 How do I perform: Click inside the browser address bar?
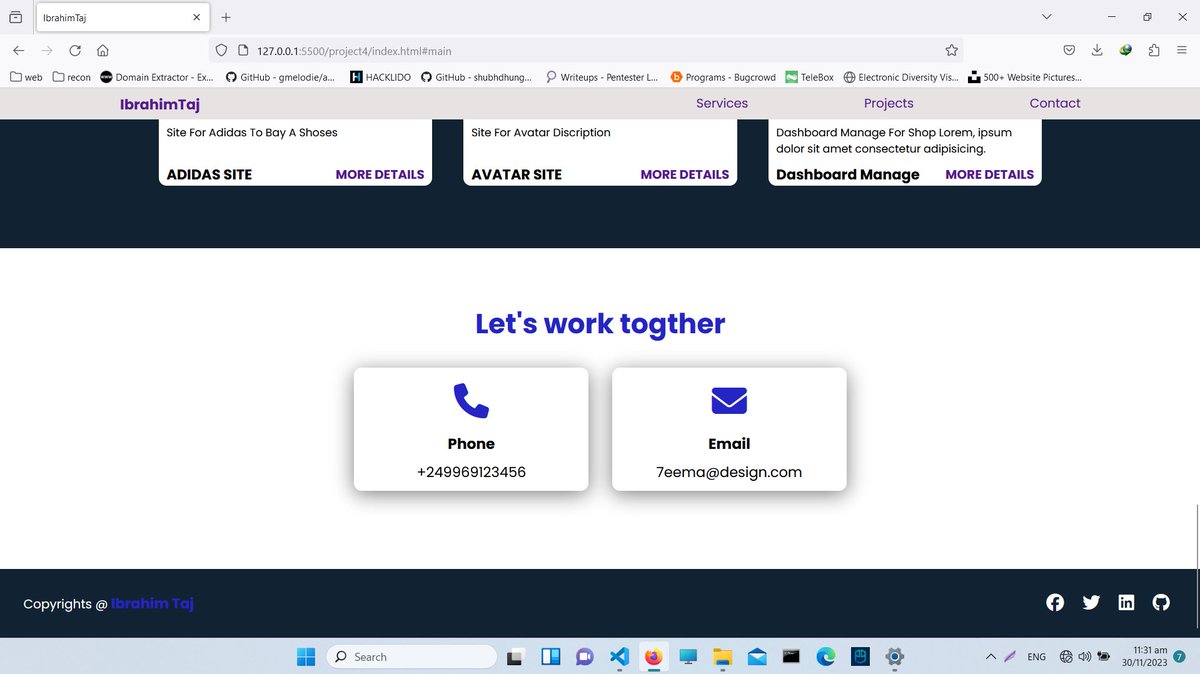tap(500, 49)
